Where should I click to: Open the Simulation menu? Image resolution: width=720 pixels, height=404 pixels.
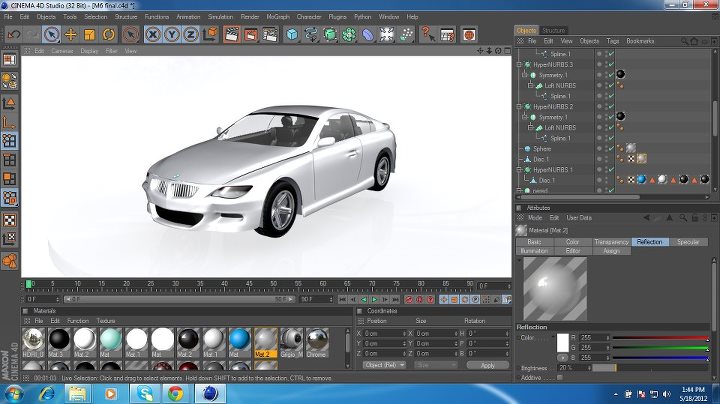point(220,17)
